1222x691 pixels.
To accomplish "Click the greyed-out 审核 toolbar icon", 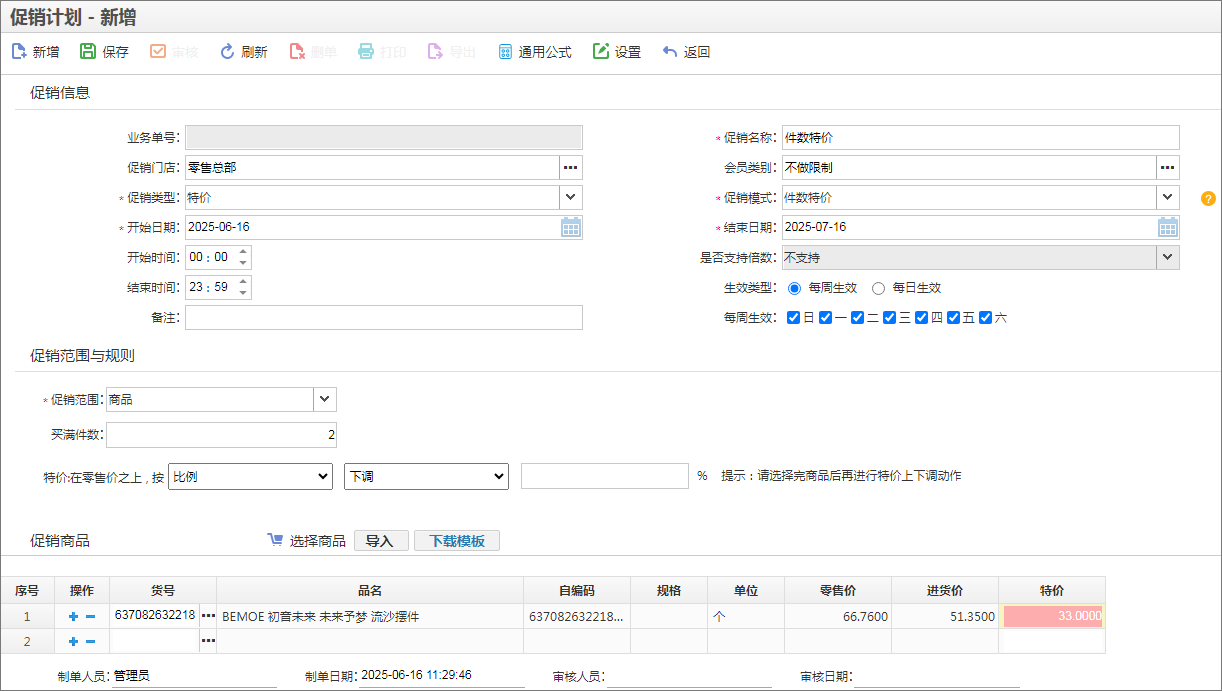I will click(158, 52).
